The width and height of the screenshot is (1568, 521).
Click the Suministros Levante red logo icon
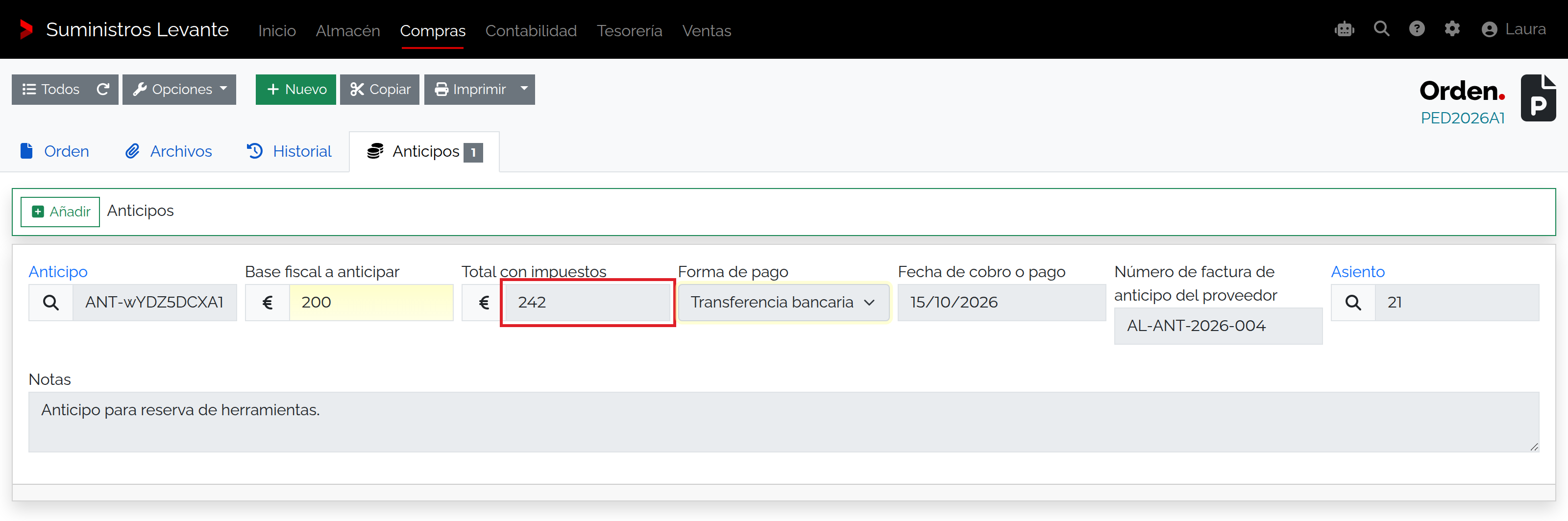(26, 29)
